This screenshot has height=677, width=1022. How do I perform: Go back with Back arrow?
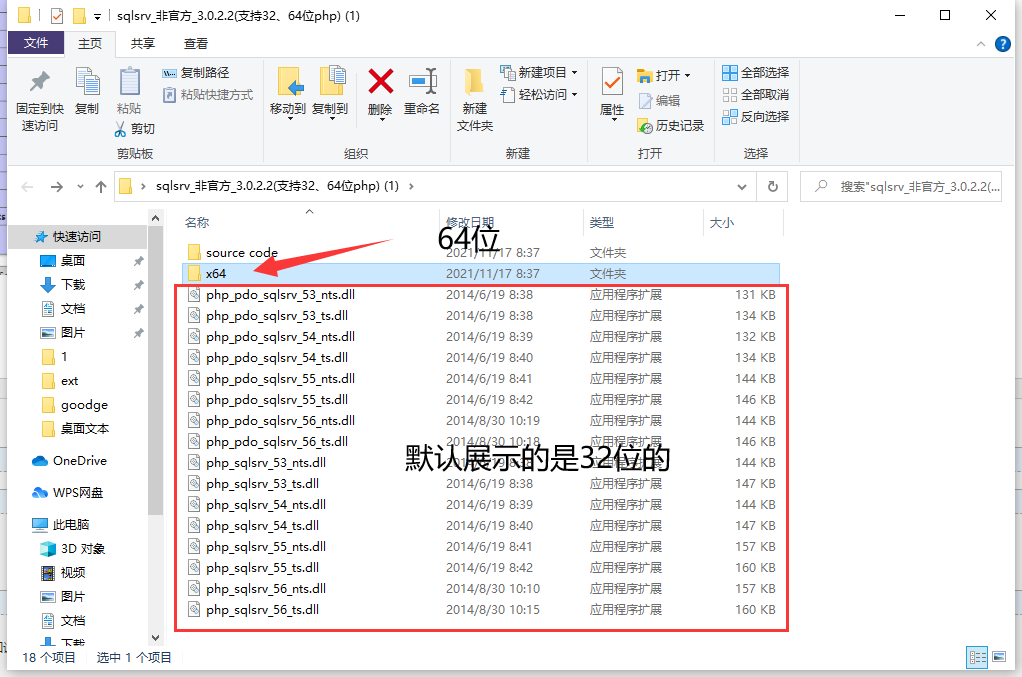[x=27, y=187]
